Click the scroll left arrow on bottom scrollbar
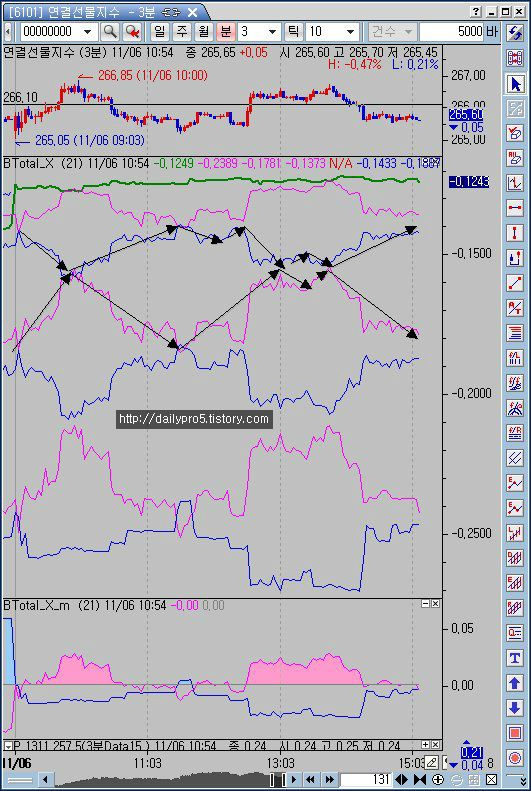This screenshot has width=531, height=791. point(45,779)
